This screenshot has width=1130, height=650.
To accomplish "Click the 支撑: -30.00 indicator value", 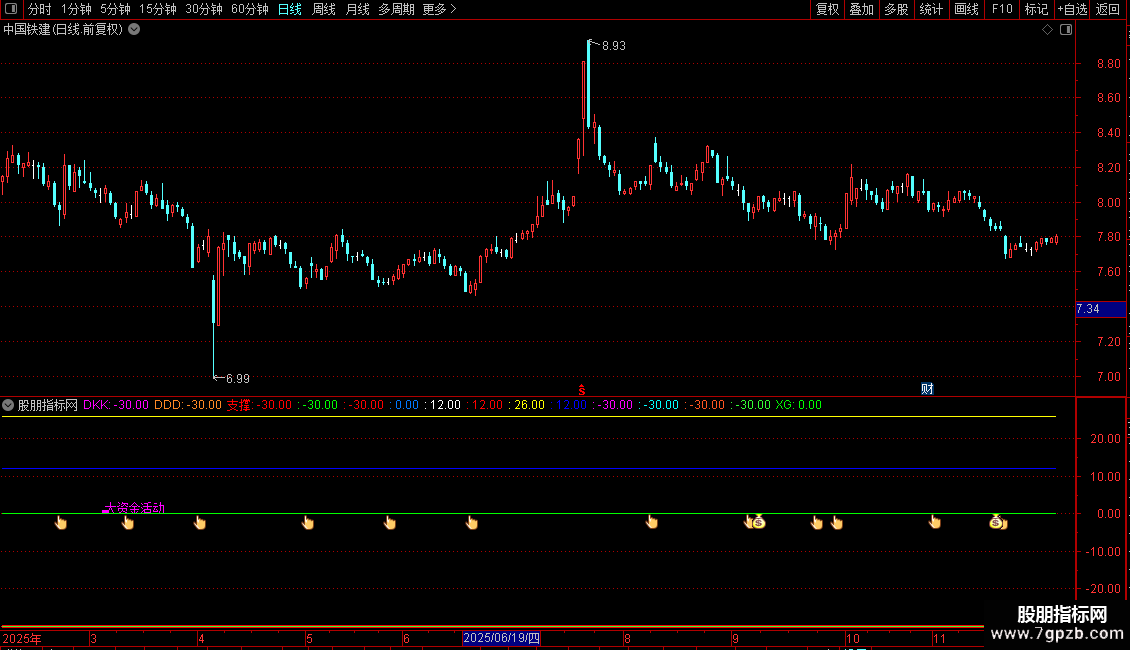I will coord(259,405).
